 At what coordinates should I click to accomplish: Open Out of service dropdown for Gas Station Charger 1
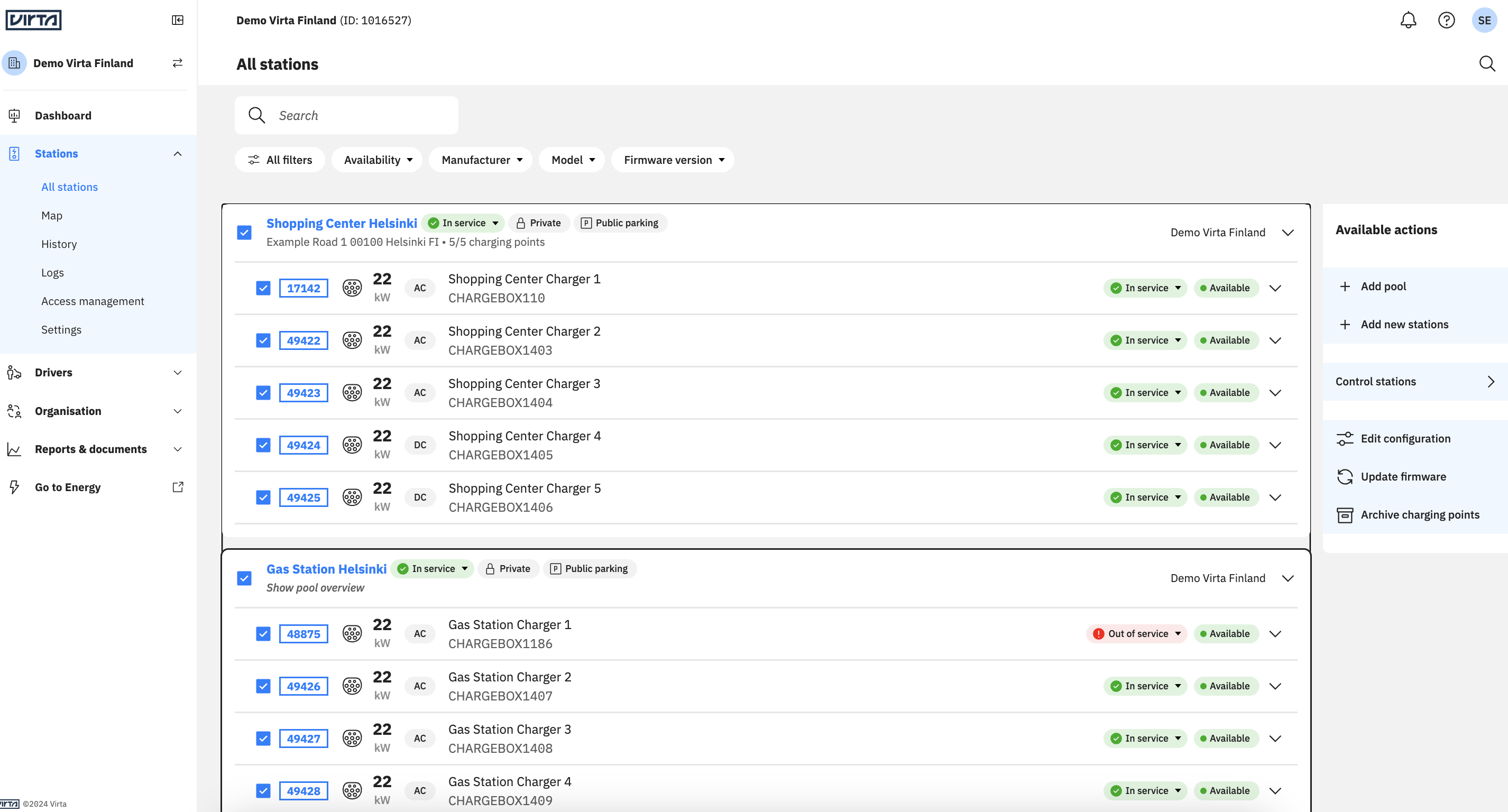point(1136,633)
